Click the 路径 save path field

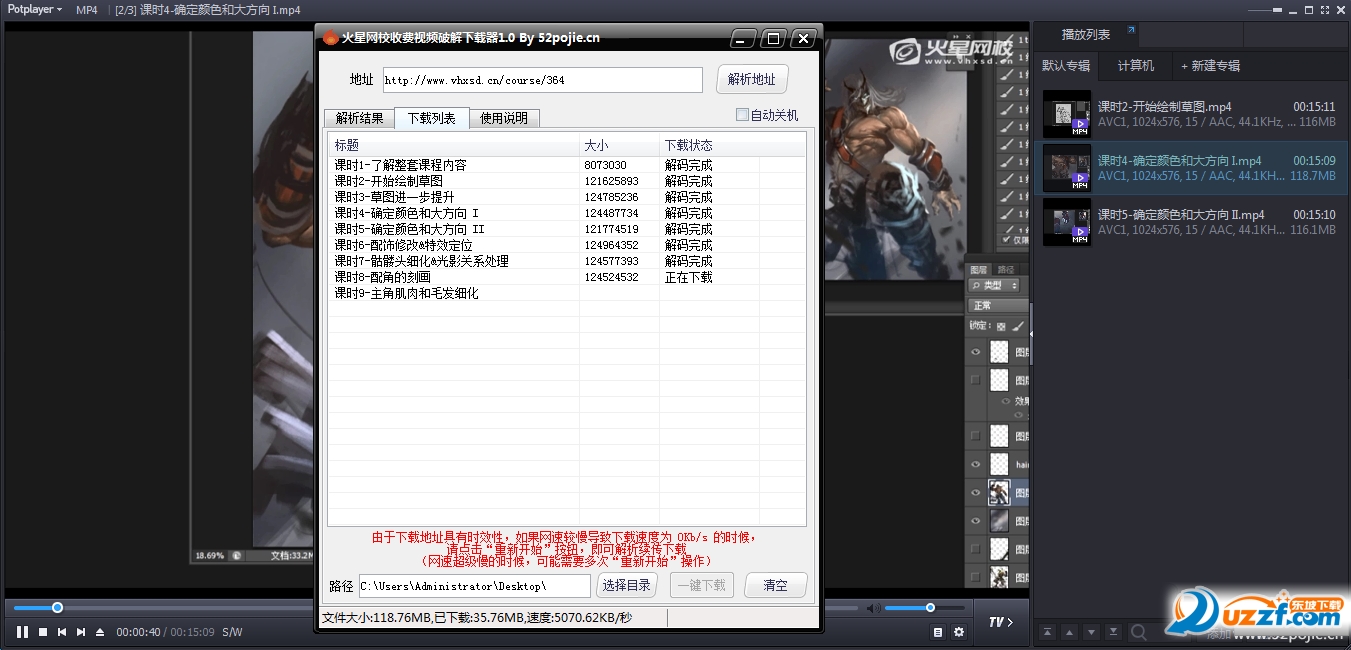(x=474, y=586)
